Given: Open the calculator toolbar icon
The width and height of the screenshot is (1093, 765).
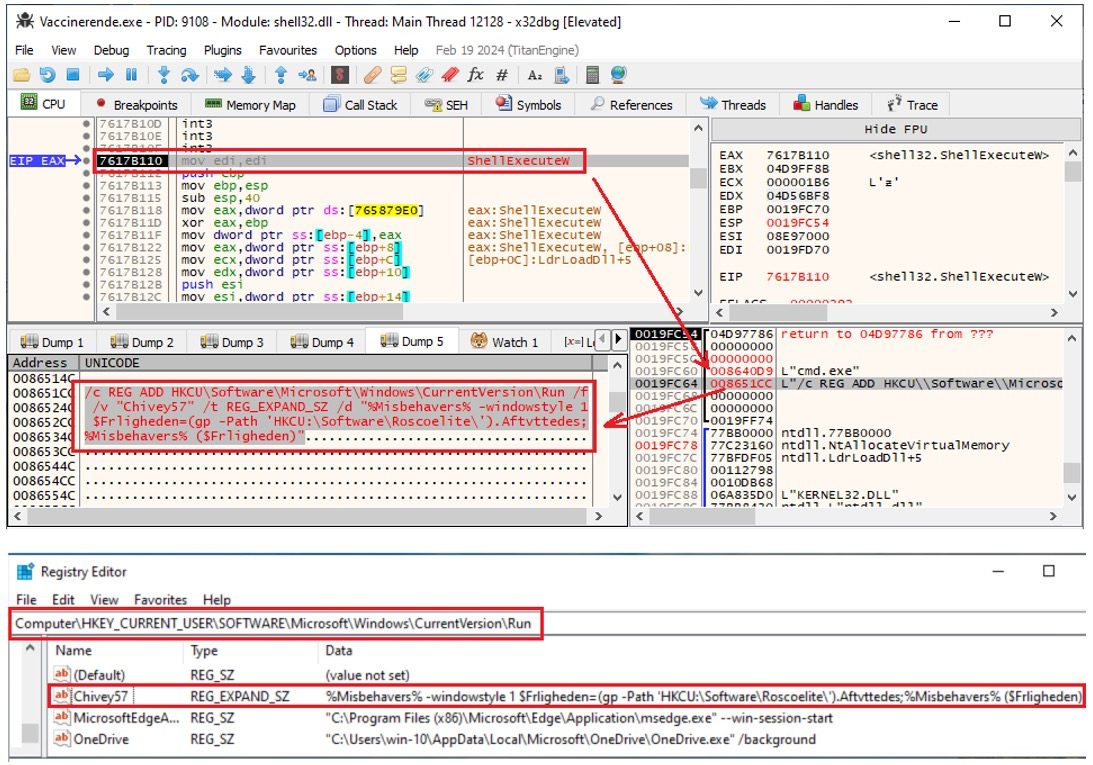Looking at the screenshot, I should click(592, 75).
